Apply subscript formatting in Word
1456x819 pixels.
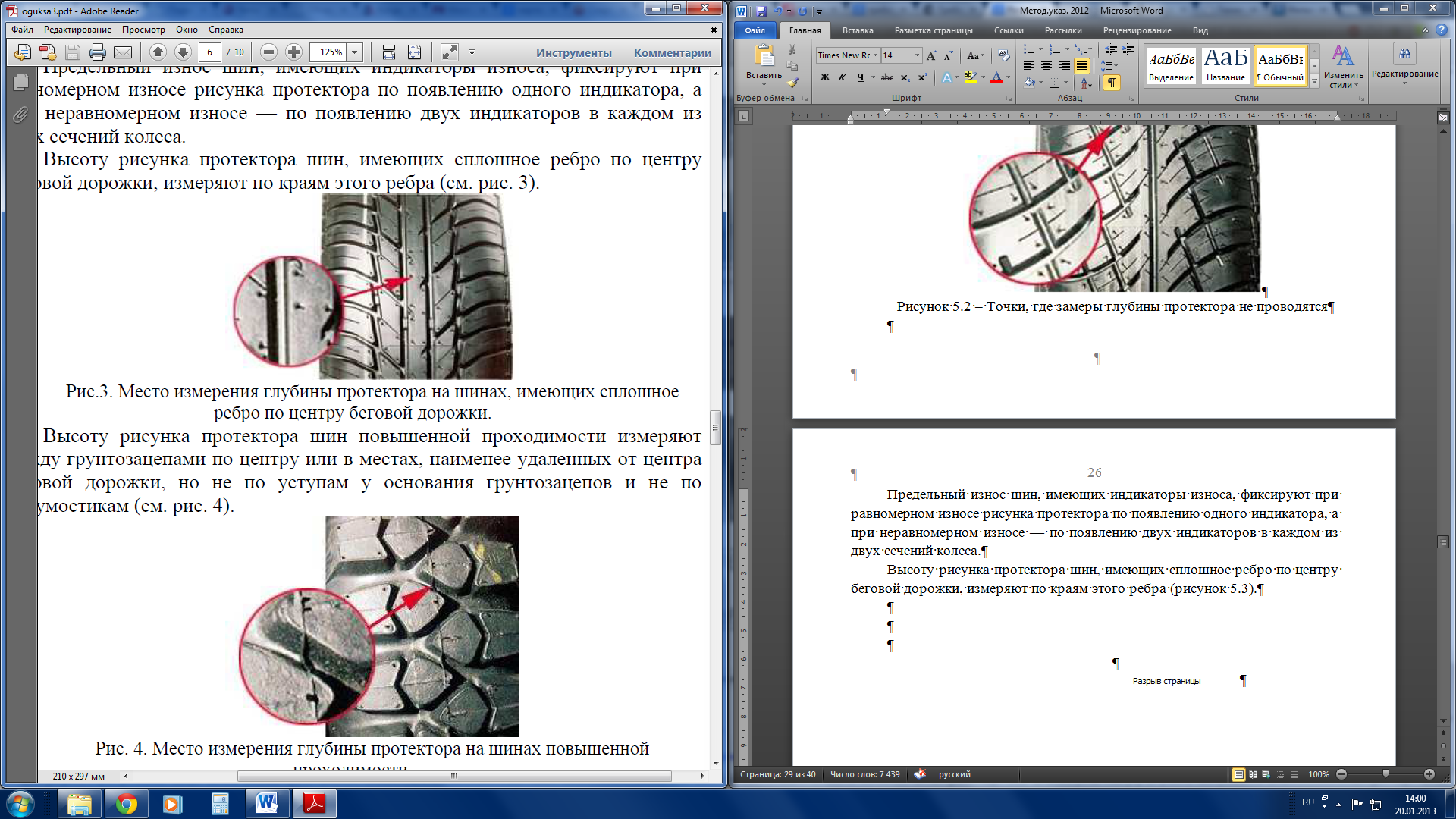[905, 77]
